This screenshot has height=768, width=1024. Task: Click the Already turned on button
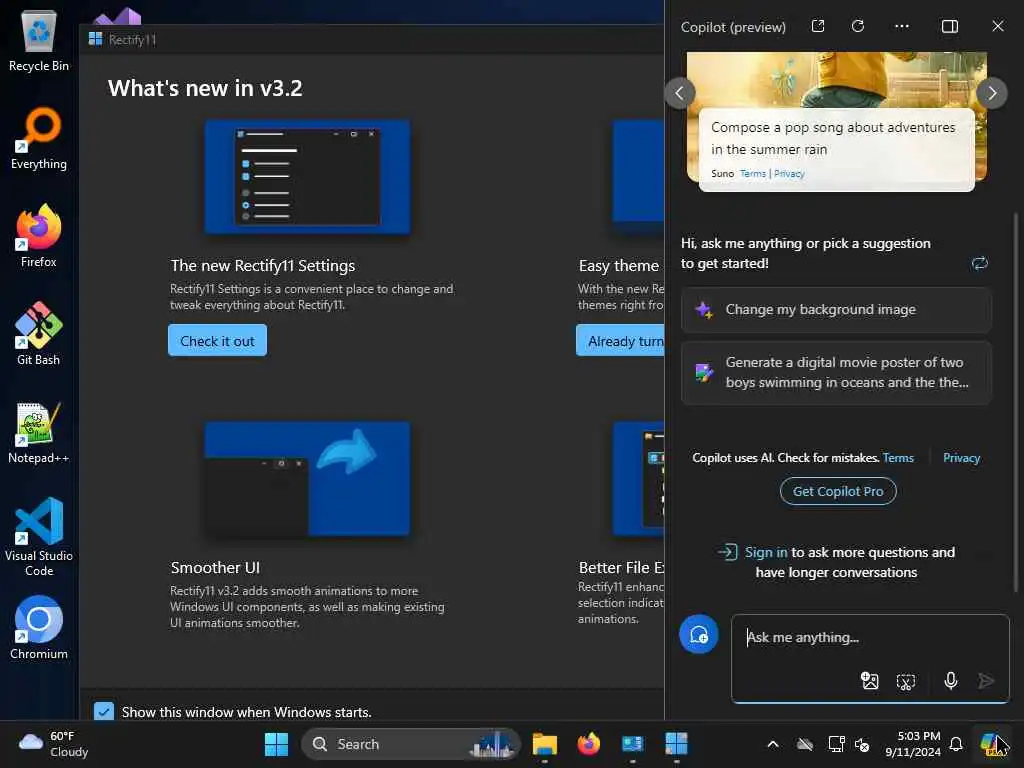(x=620, y=341)
